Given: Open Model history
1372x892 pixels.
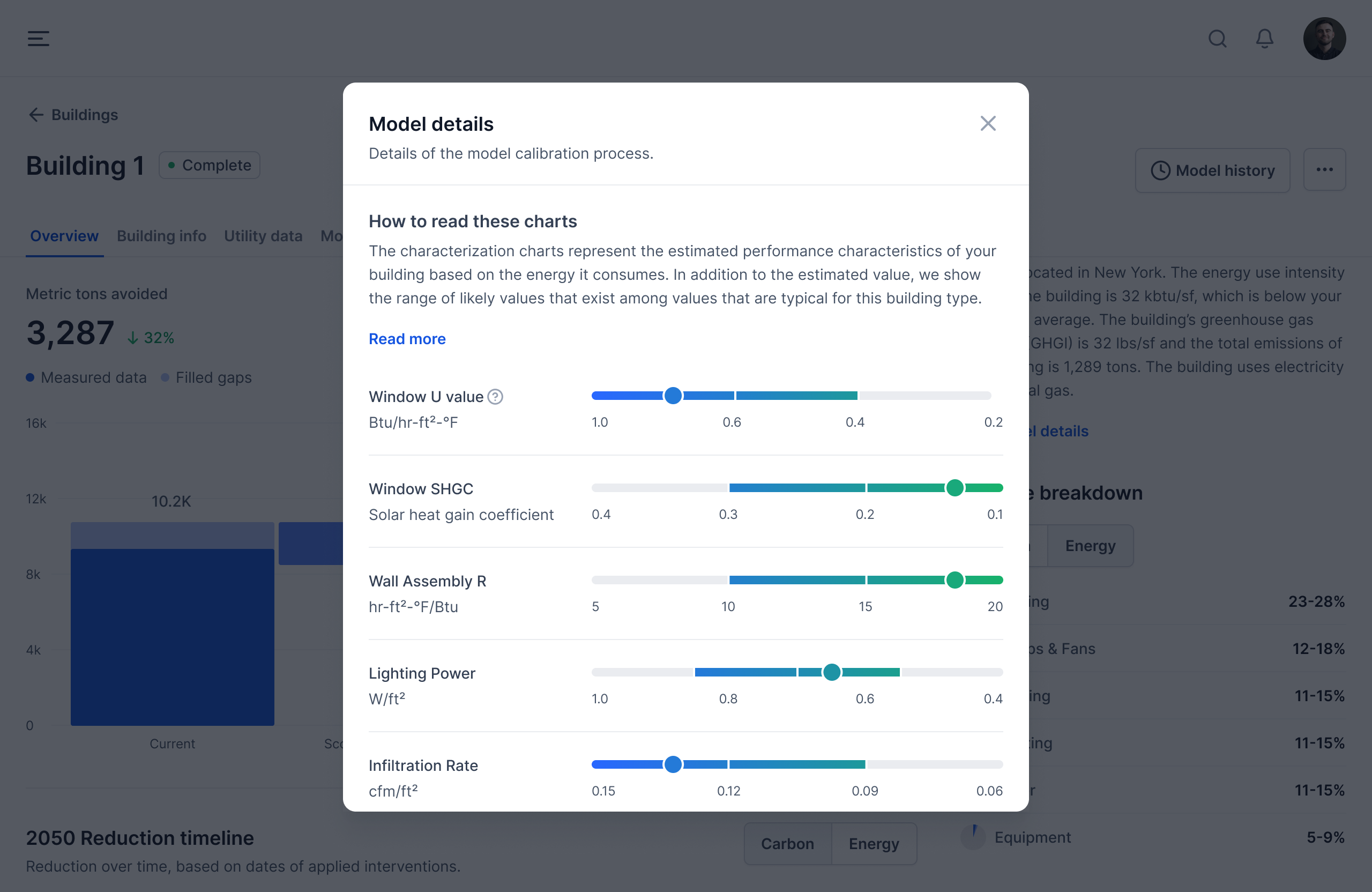Looking at the screenshot, I should pos(1212,170).
